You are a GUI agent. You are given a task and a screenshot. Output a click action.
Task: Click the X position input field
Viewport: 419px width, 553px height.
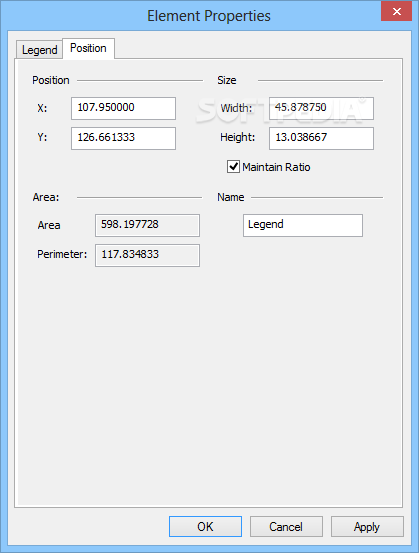[123, 108]
